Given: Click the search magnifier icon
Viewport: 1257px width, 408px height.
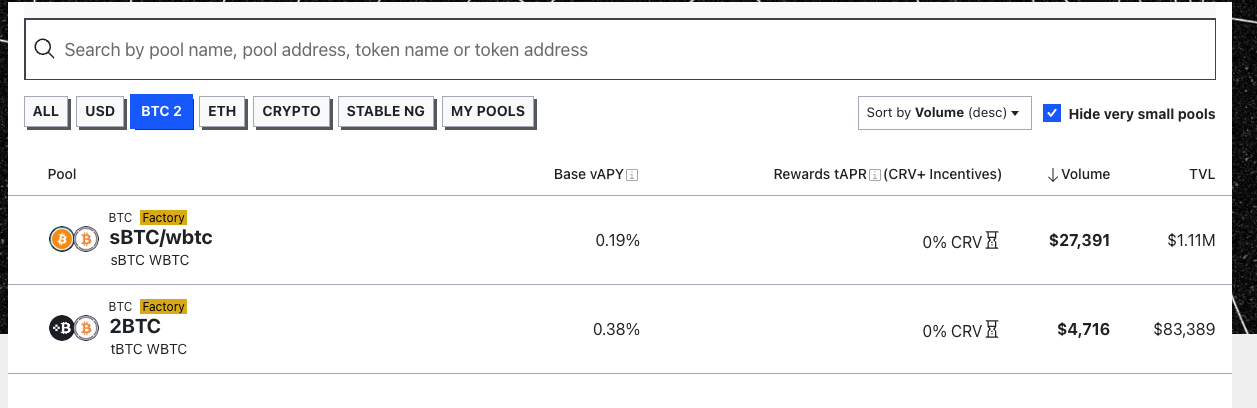Looking at the screenshot, I should pos(44,49).
